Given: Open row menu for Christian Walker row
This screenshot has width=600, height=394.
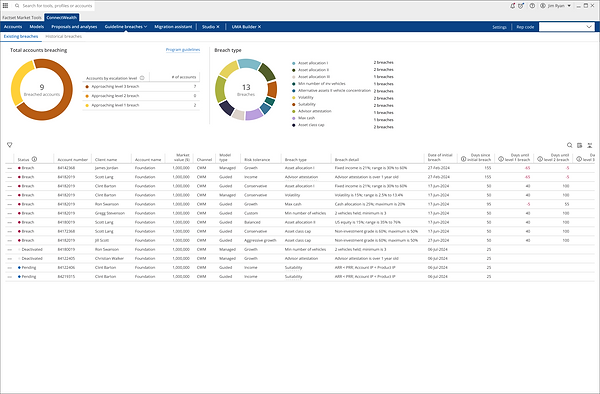Looking at the screenshot, I should (x=10, y=259).
